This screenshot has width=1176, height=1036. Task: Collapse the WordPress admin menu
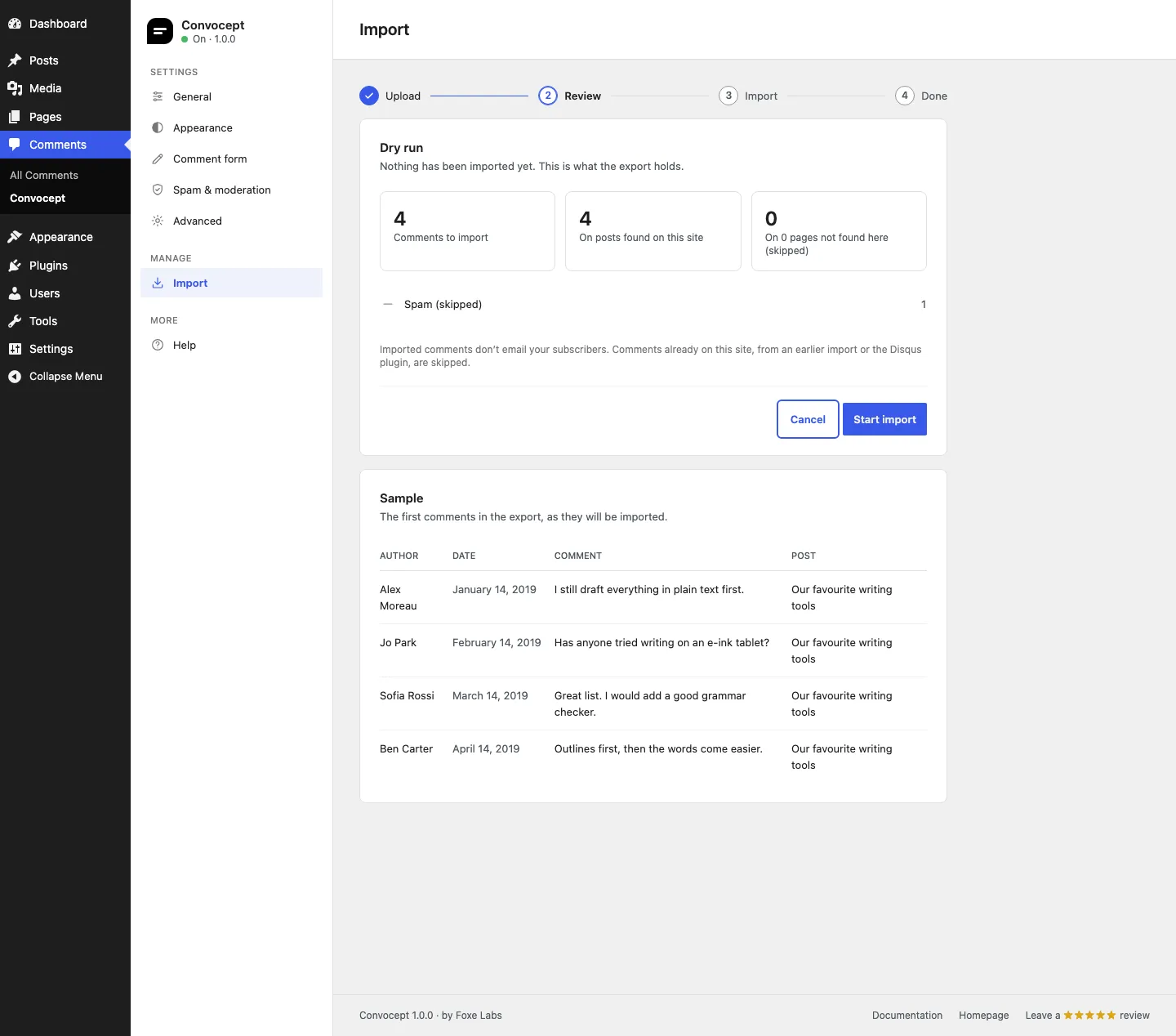point(65,377)
